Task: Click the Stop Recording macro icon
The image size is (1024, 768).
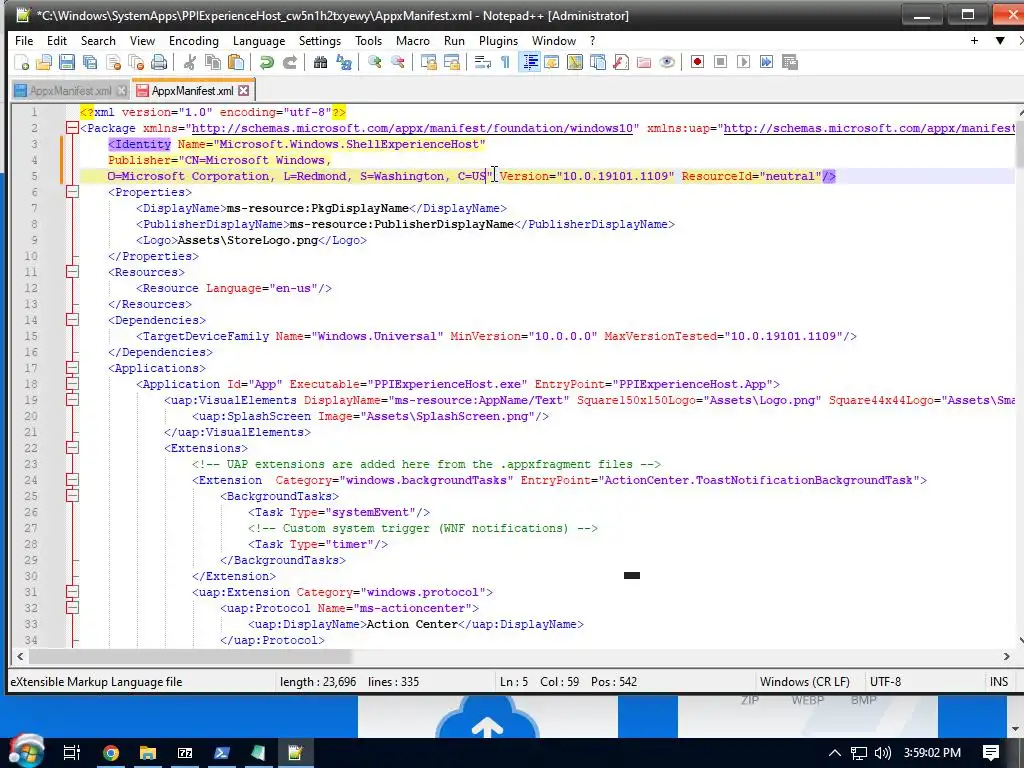Action: tap(720, 62)
